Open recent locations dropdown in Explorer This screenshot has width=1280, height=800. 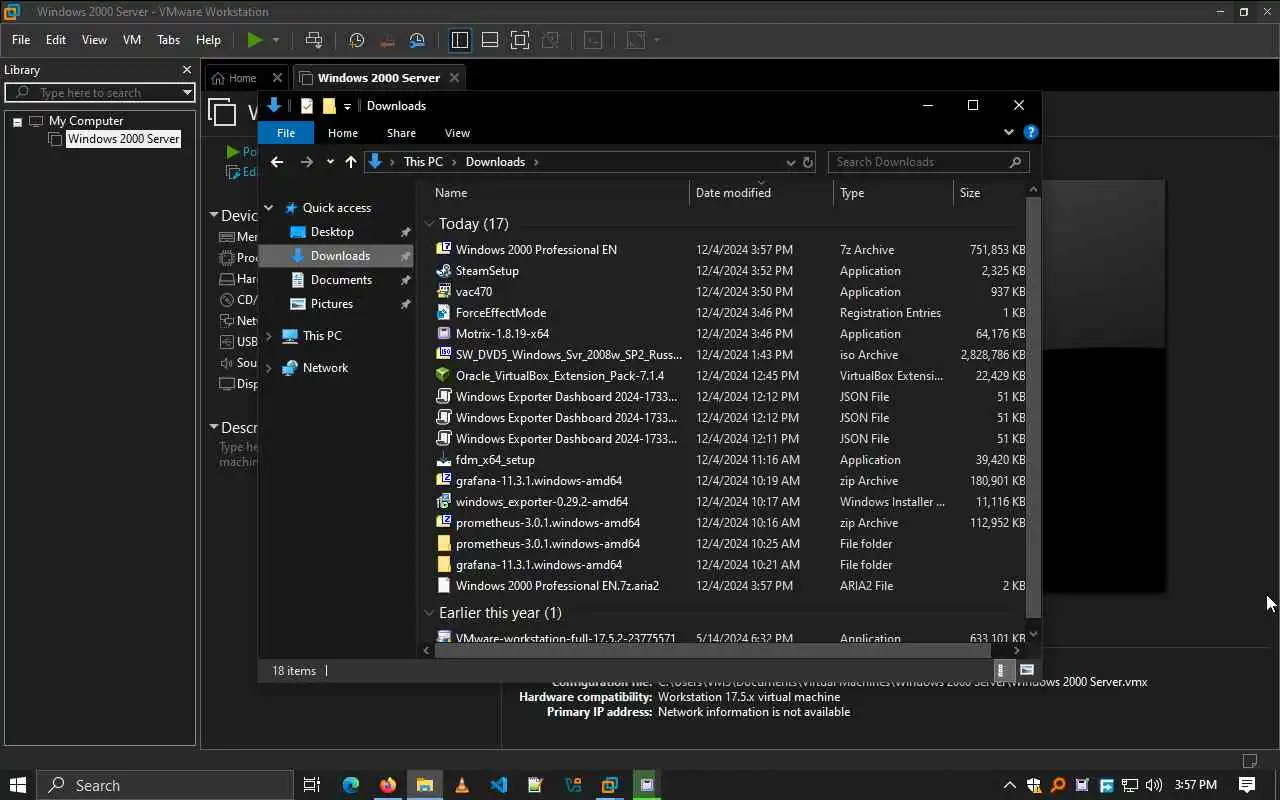click(330, 162)
